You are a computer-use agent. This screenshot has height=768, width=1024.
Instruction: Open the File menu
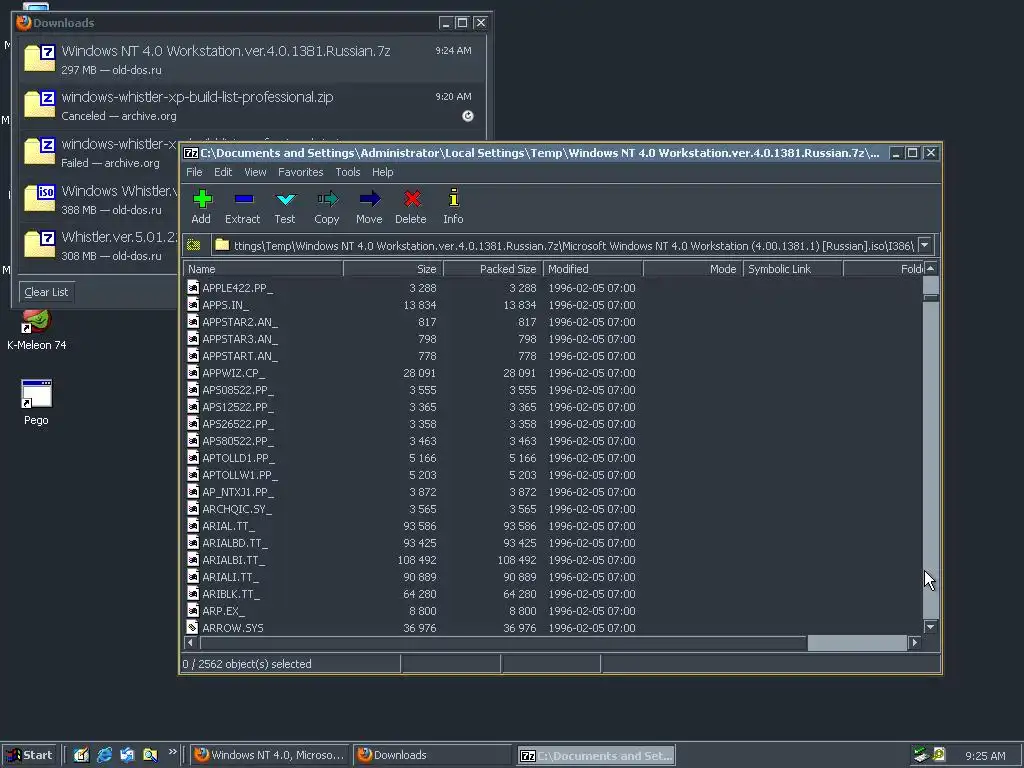coord(194,172)
